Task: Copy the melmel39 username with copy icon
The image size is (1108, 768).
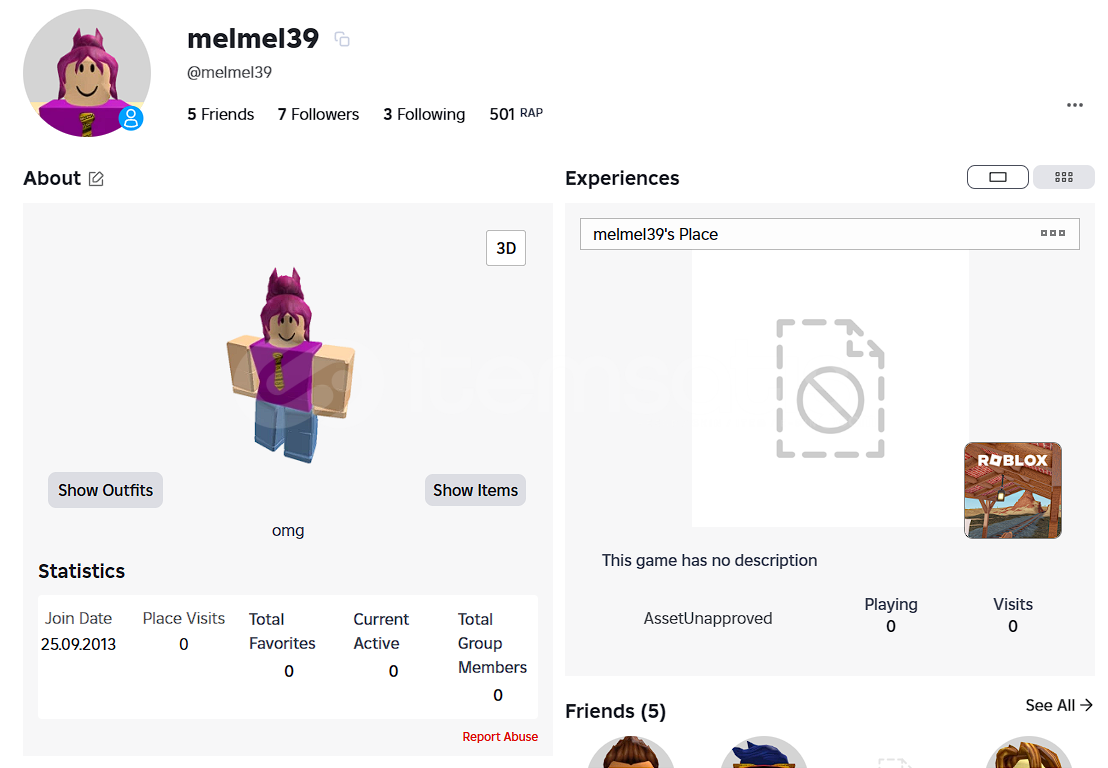Action: pyautogui.click(x=342, y=40)
